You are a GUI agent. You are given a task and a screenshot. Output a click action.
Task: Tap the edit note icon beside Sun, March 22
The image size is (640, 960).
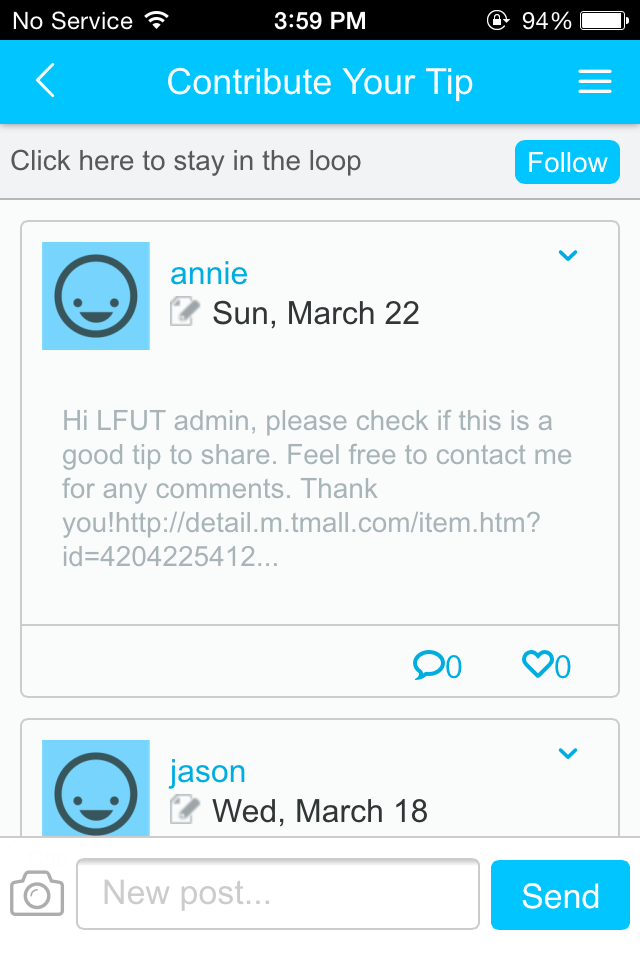click(x=185, y=312)
